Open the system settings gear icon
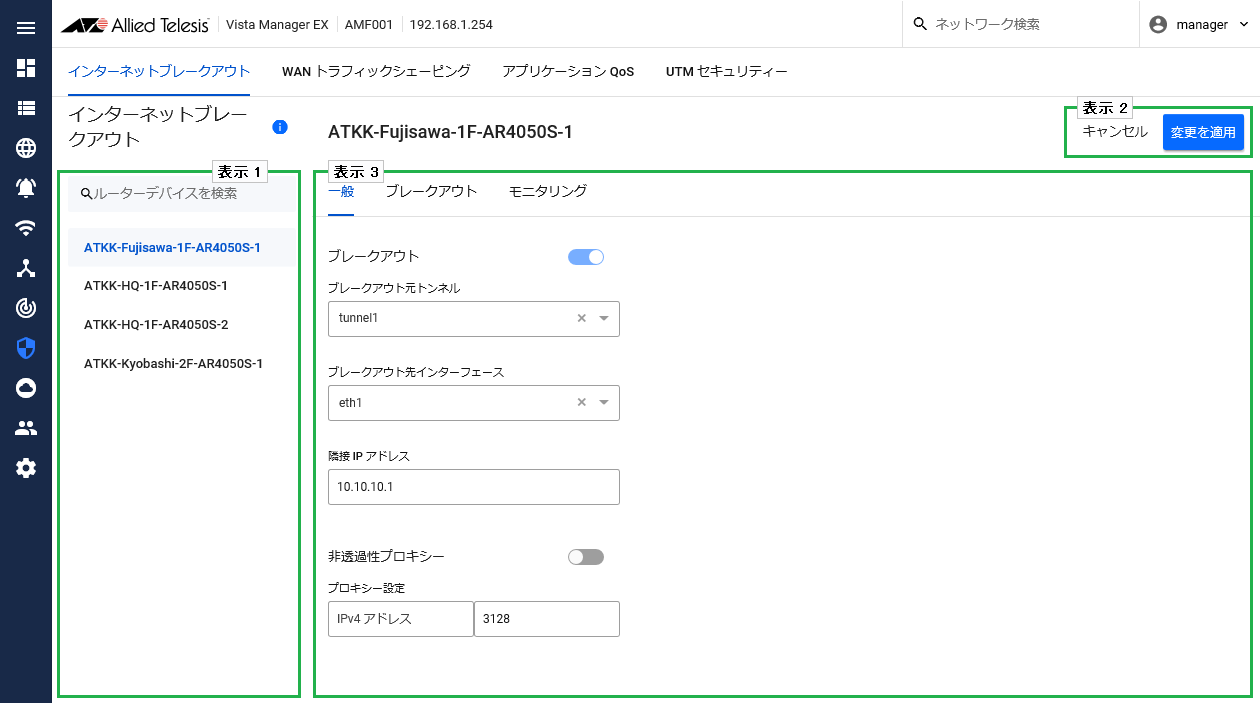 (x=26, y=468)
